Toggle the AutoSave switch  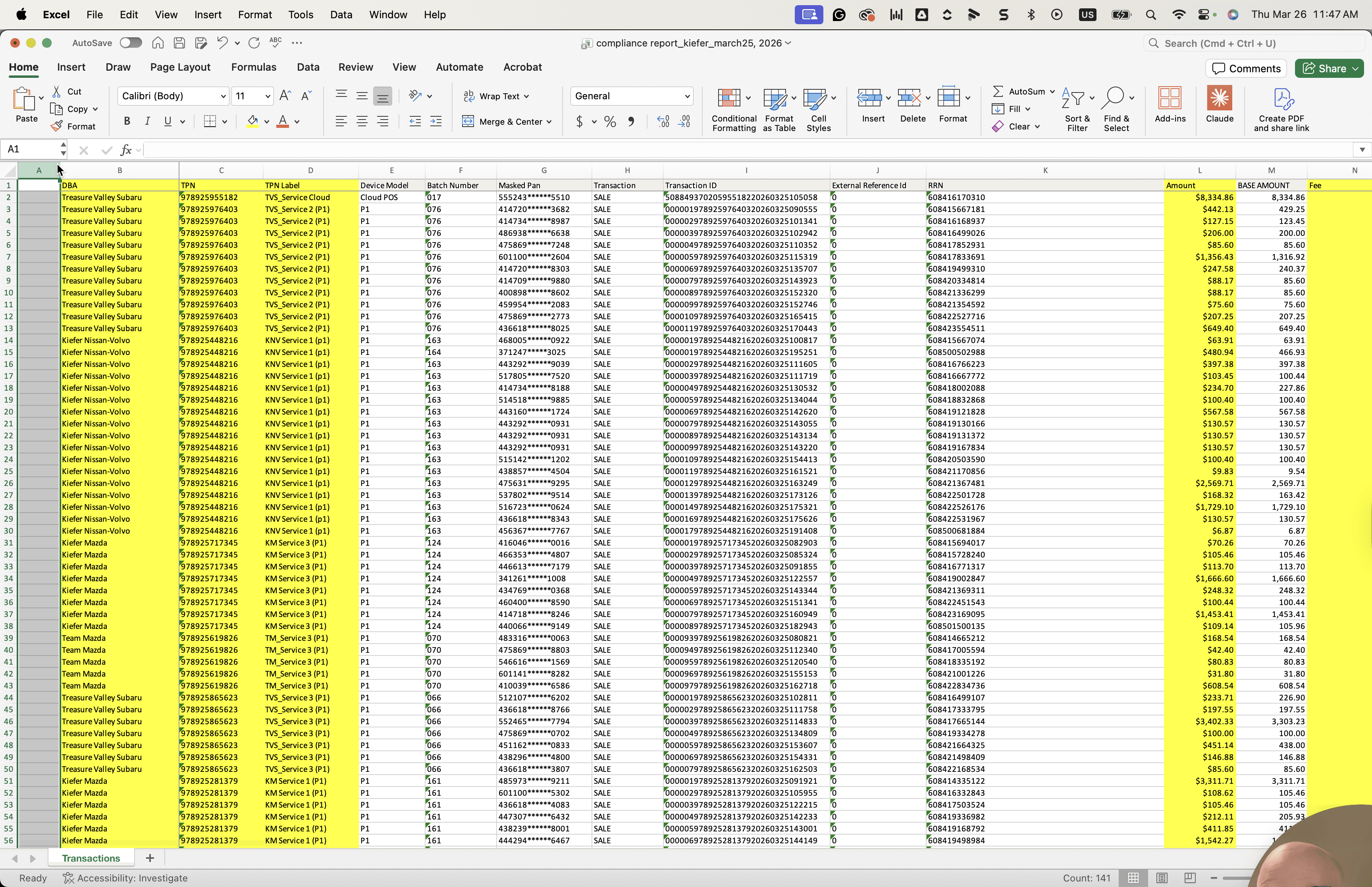pyautogui.click(x=131, y=42)
